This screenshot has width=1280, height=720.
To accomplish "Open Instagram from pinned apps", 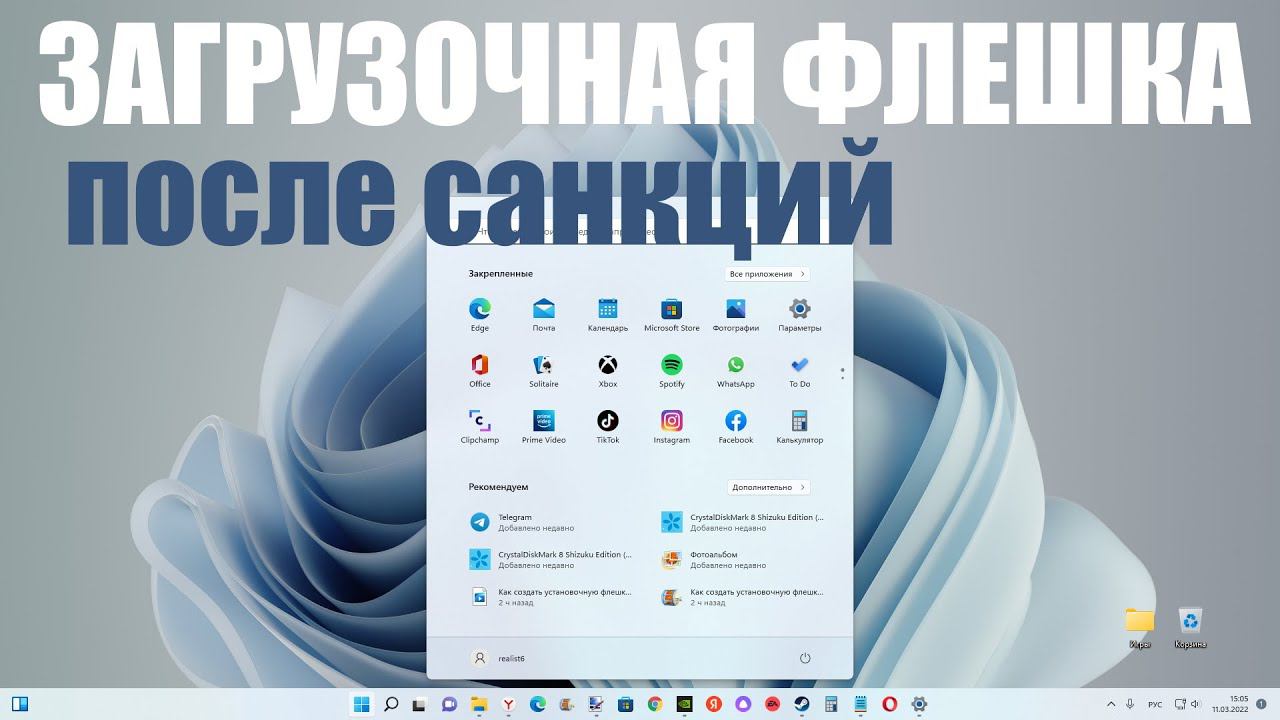I will coord(672,426).
